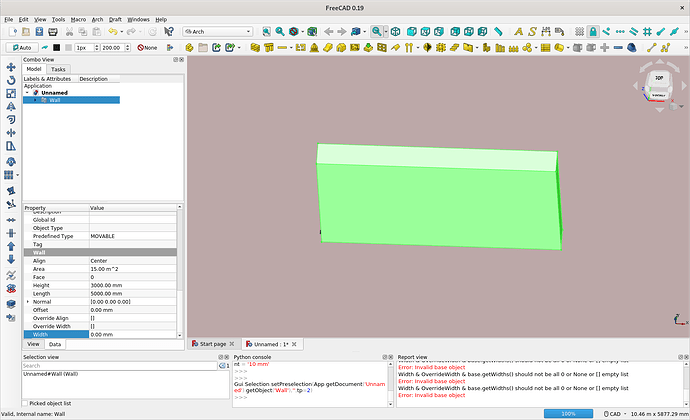Toggle the Auto group button
Viewport: 690px width, 420px height.
[x=22, y=48]
